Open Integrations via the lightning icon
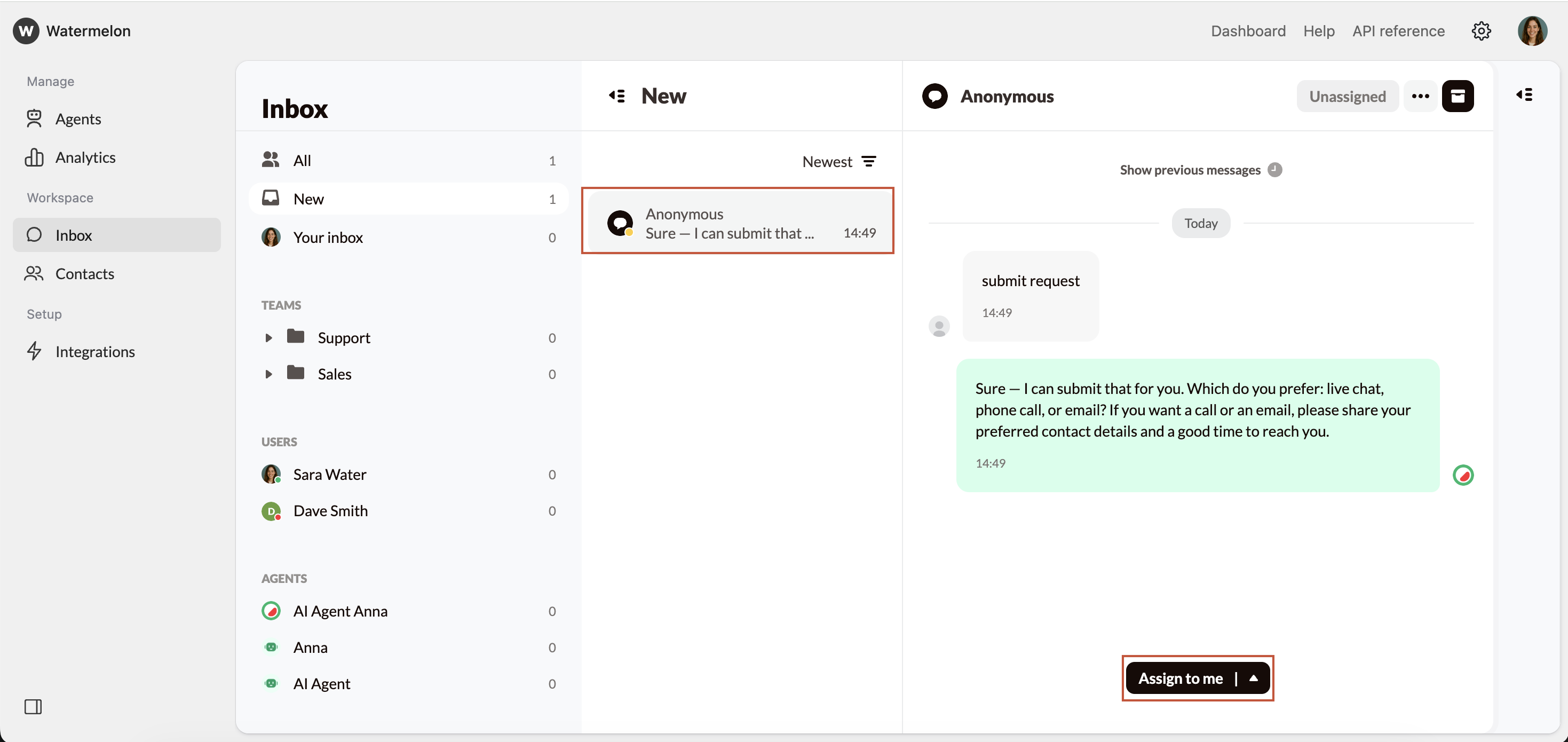 click(35, 351)
